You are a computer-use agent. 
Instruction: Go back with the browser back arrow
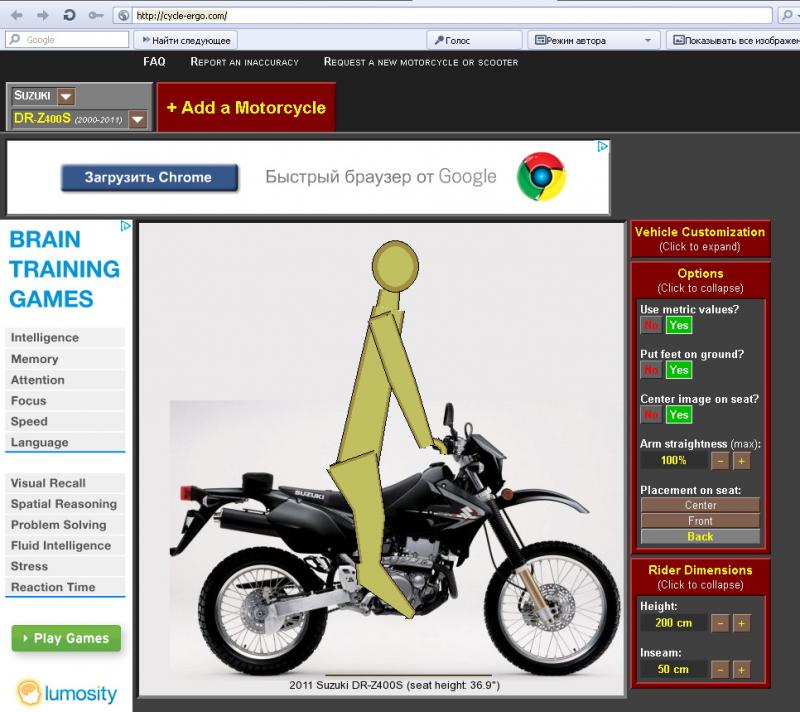point(16,15)
